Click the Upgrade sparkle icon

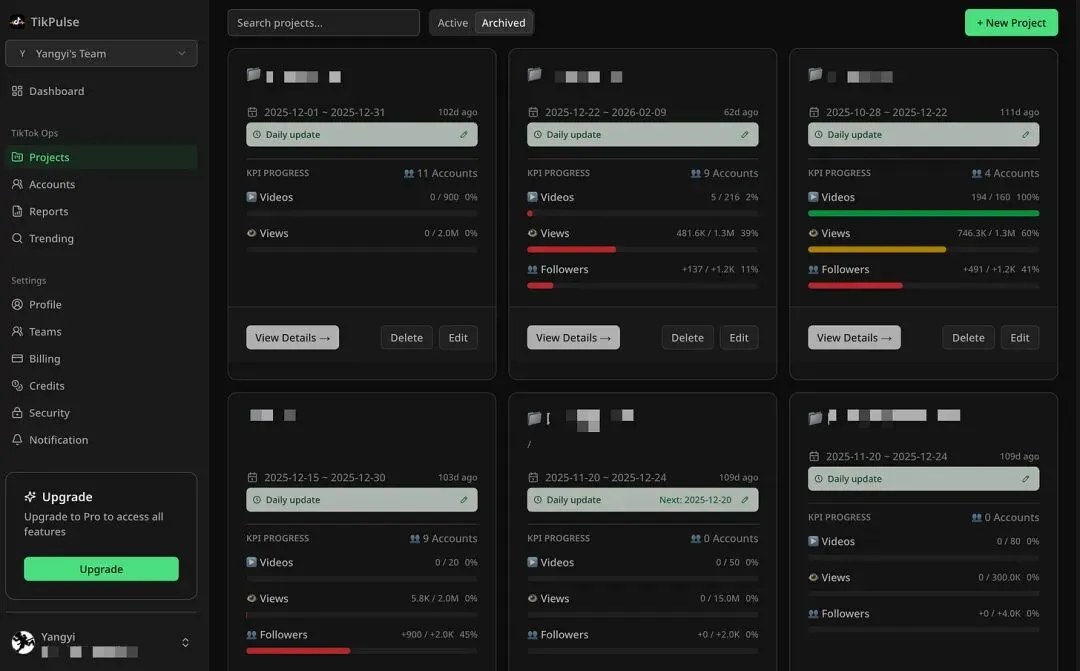click(30, 497)
